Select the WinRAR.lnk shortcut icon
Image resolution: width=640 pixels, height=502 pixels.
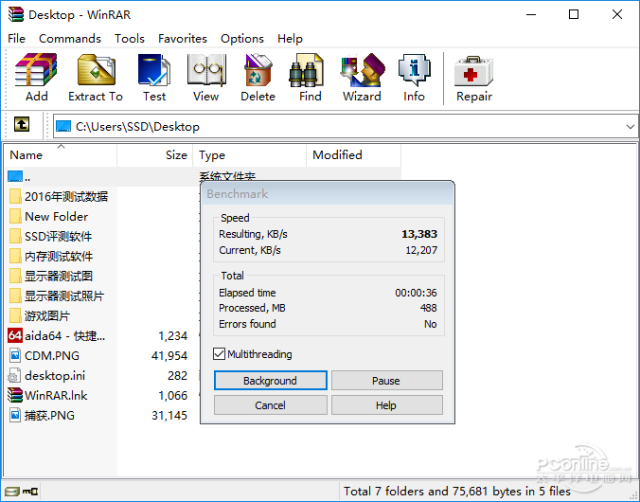pyautogui.click(x=15, y=395)
